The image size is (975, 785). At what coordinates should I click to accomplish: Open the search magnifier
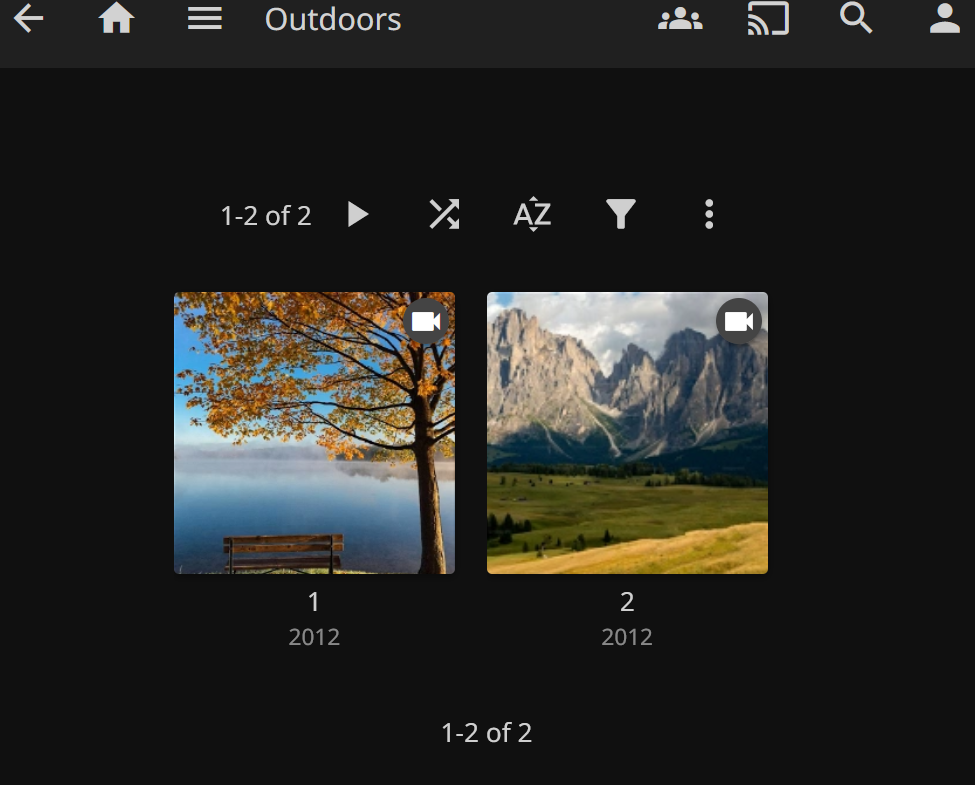[856, 19]
